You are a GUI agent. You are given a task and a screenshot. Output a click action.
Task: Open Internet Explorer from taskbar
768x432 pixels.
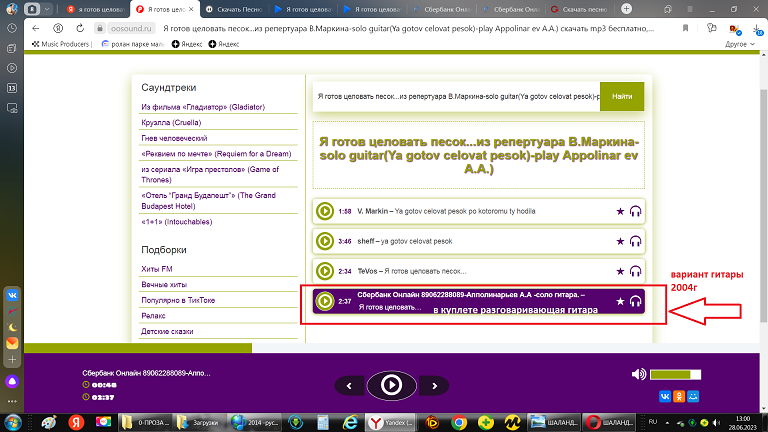pos(350,422)
